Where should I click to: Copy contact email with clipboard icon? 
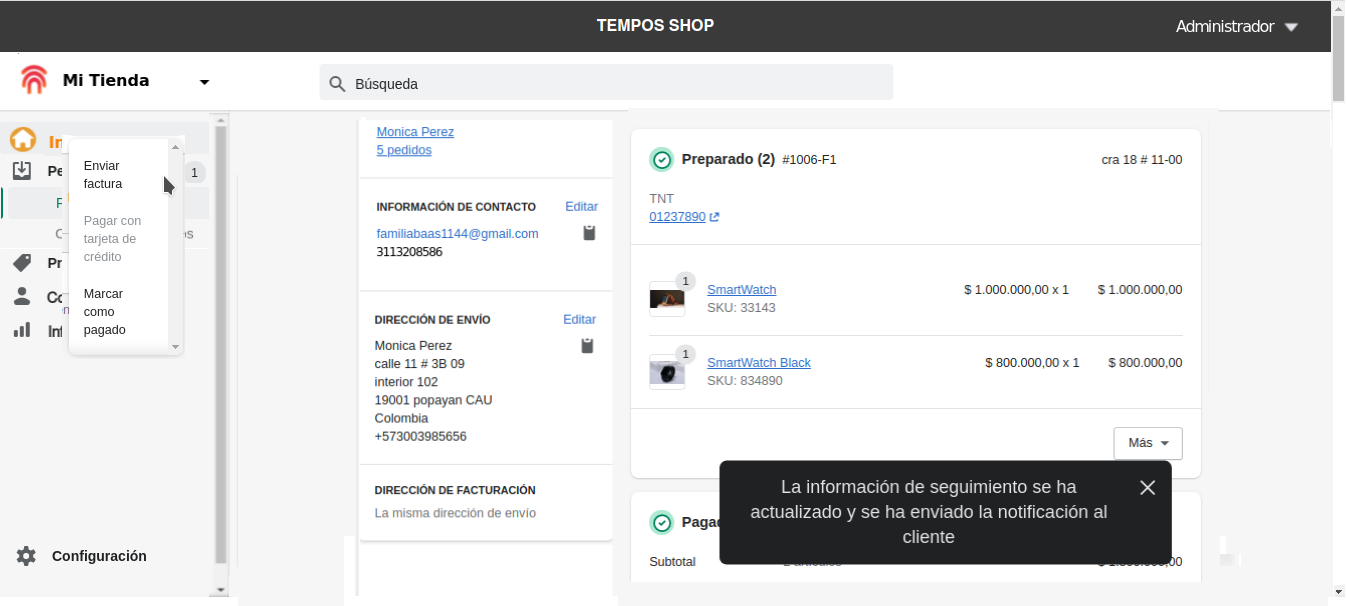tap(589, 233)
